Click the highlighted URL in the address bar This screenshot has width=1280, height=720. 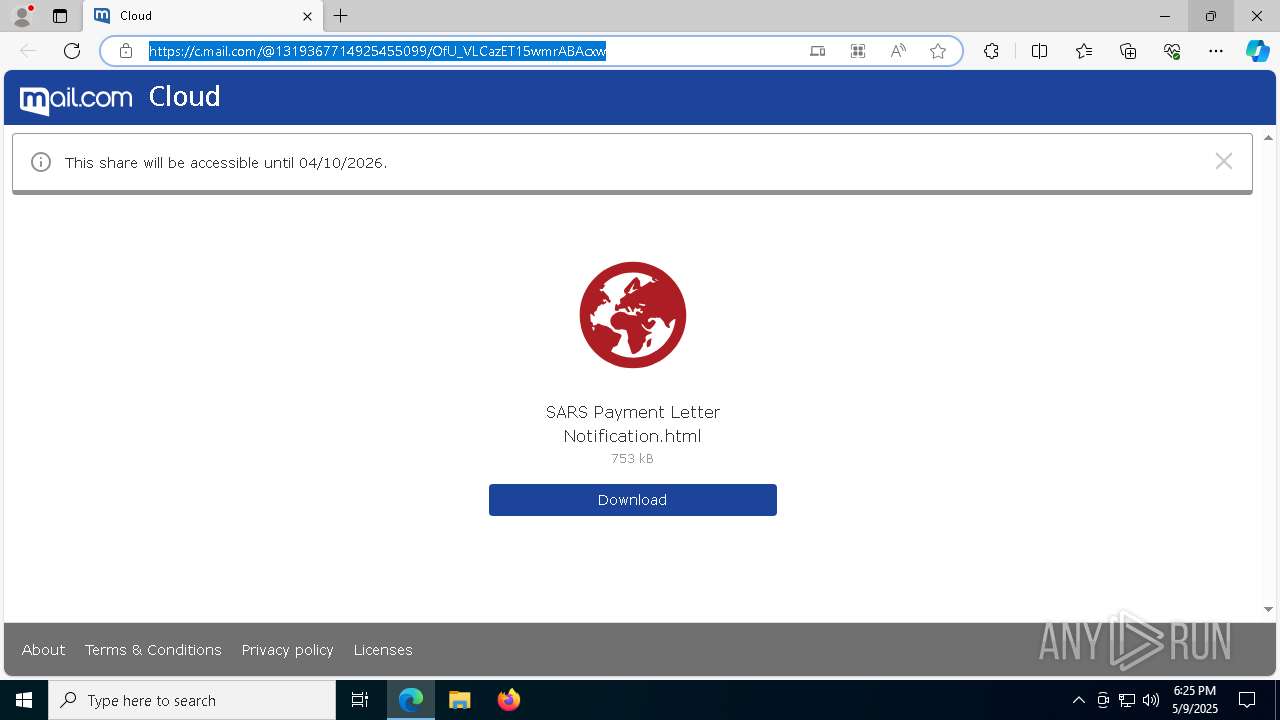tap(378, 51)
